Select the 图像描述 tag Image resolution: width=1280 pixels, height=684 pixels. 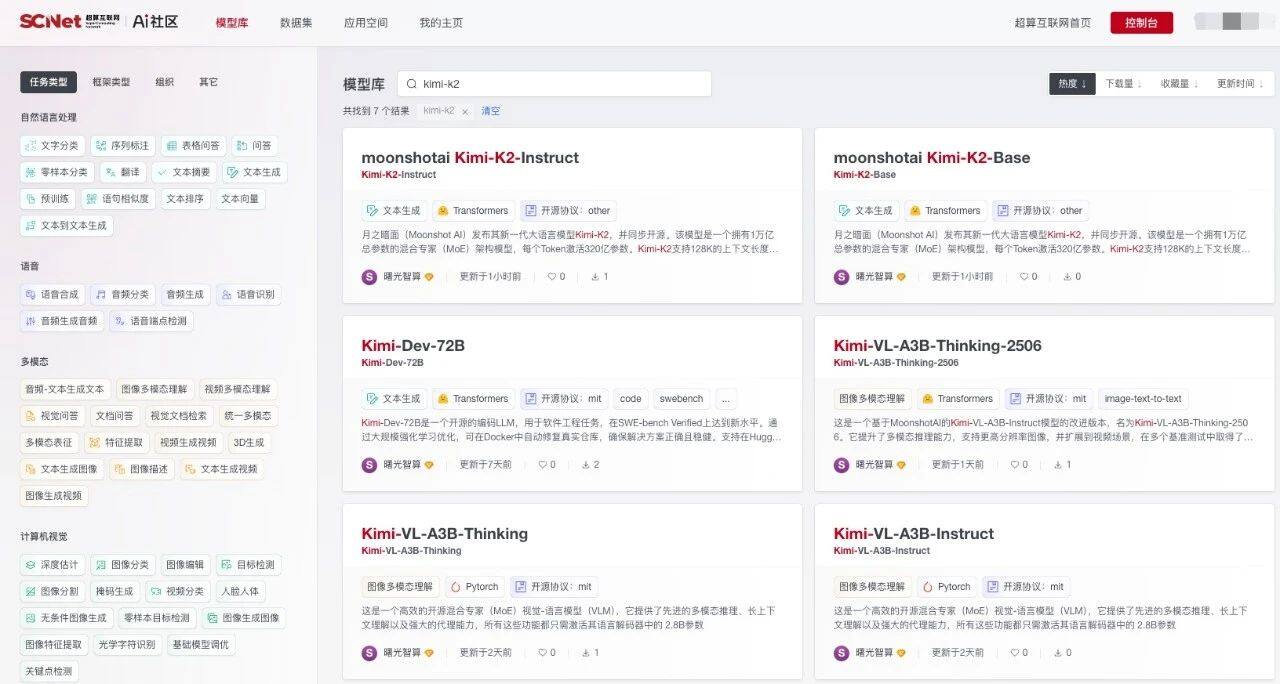[x=141, y=469]
